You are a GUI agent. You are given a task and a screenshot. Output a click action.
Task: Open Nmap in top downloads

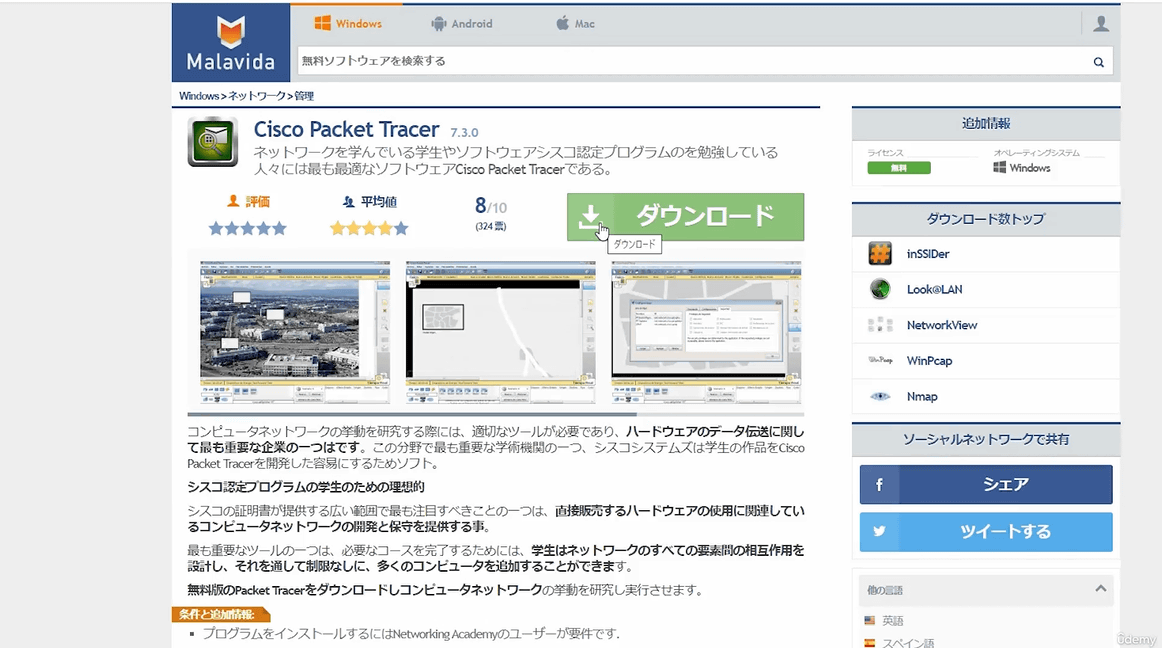(922, 397)
